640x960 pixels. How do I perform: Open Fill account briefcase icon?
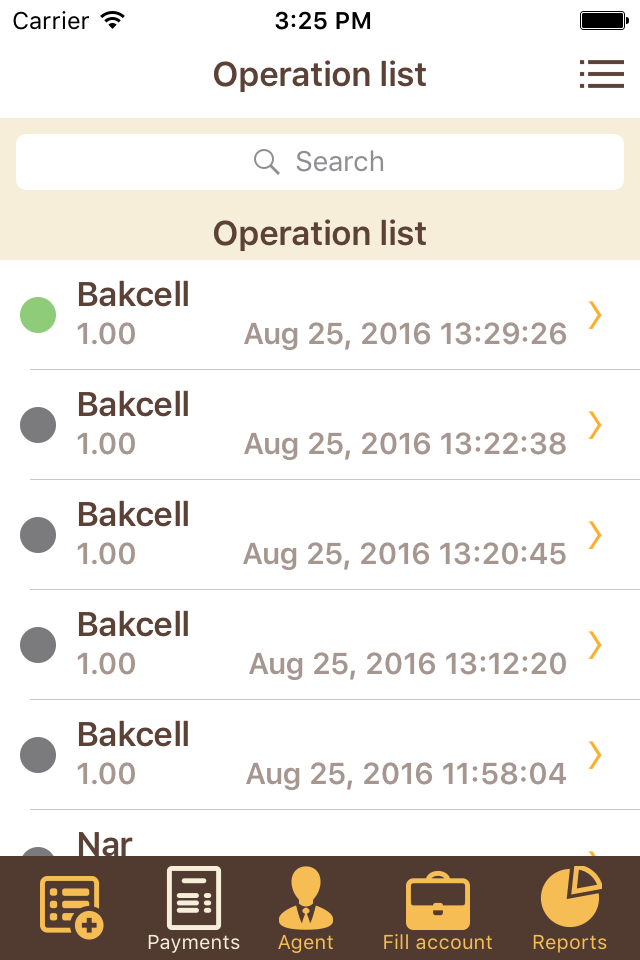pyautogui.click(x=438, y=898)
